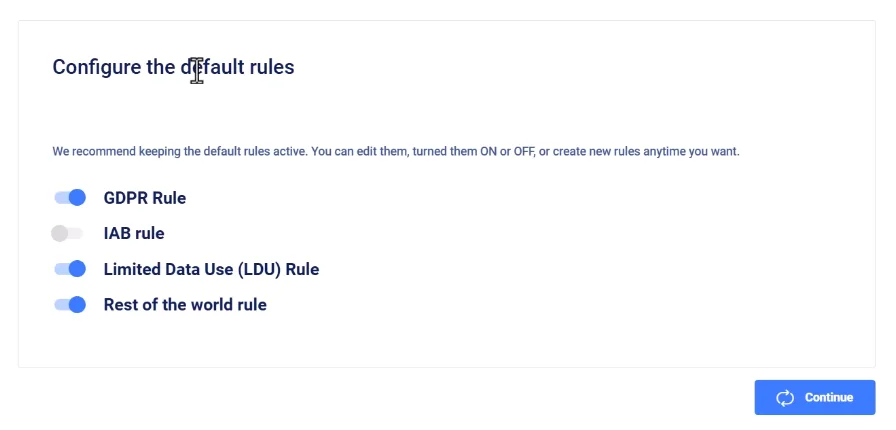Image resolution: width=896 pixels, height=430 pixels.
Task: Switch off the Rest of the world rule
Action: click(70, 305)
